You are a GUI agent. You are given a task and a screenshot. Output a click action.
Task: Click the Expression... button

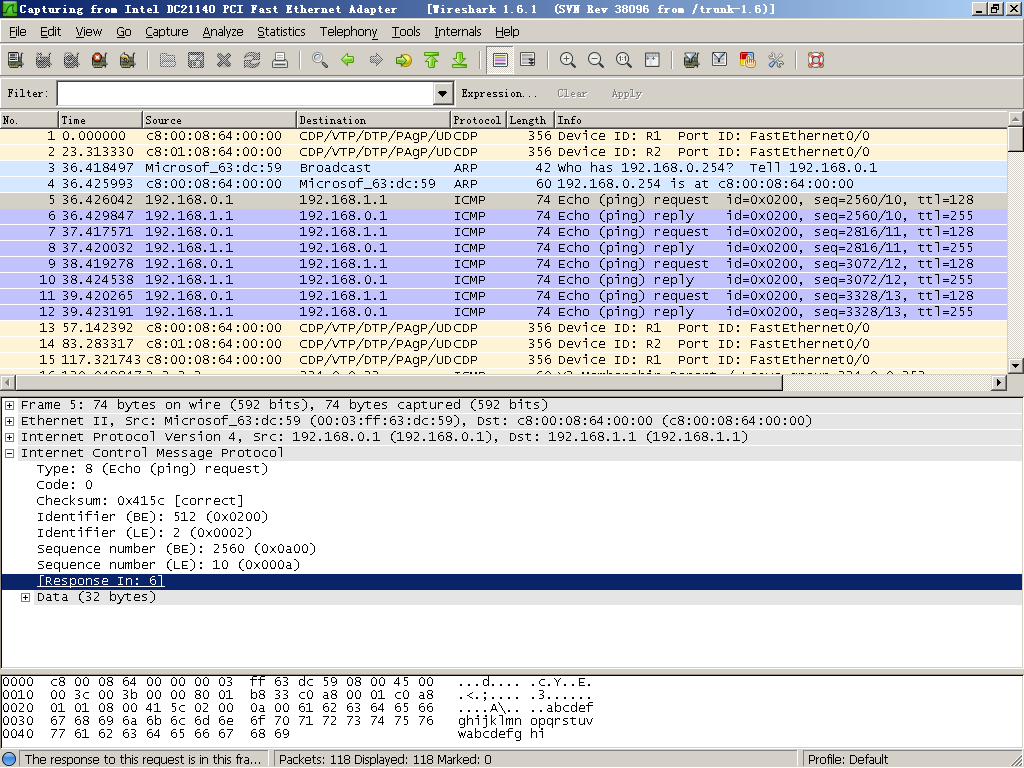pos(499,93)
